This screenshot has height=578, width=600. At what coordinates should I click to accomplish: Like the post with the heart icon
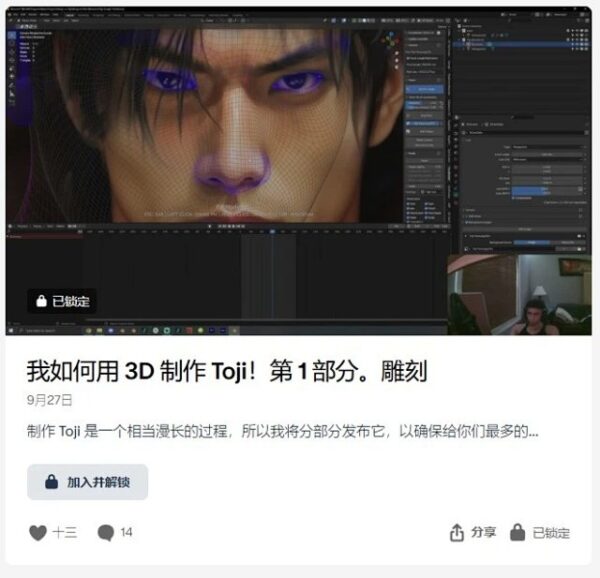tap(38, 532)
